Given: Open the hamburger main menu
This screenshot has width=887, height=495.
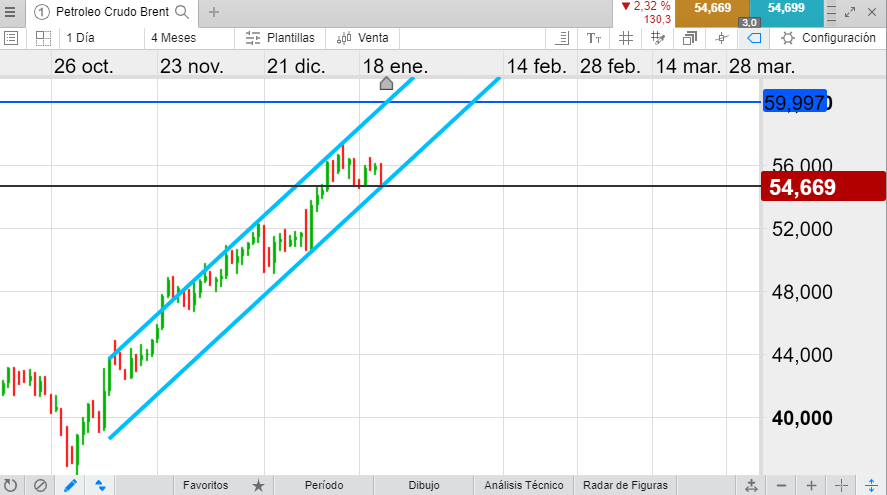Looking at the screenshot, I should (10, 12).
